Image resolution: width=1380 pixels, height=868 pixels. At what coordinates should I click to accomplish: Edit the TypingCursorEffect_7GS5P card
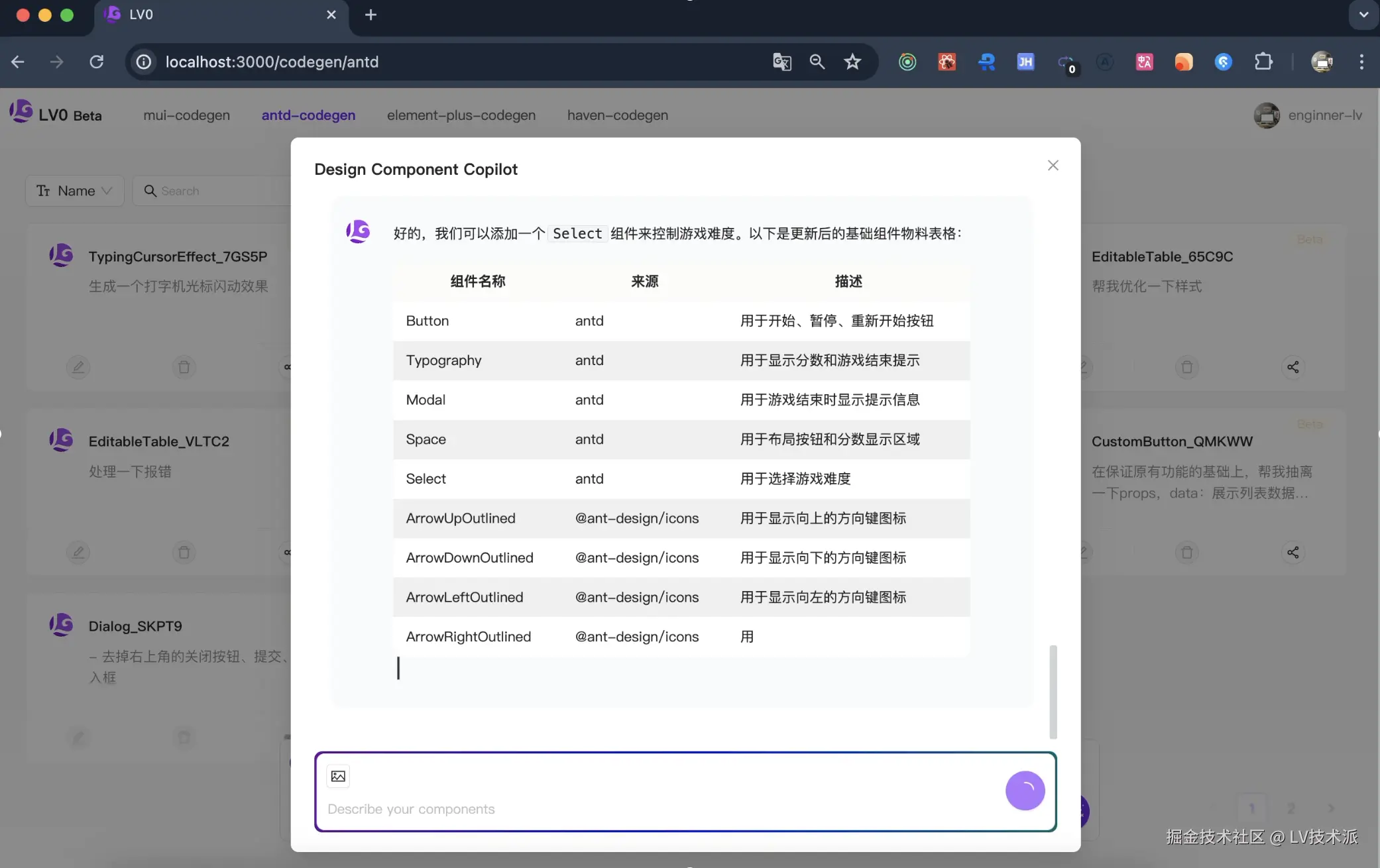point(78,367)
